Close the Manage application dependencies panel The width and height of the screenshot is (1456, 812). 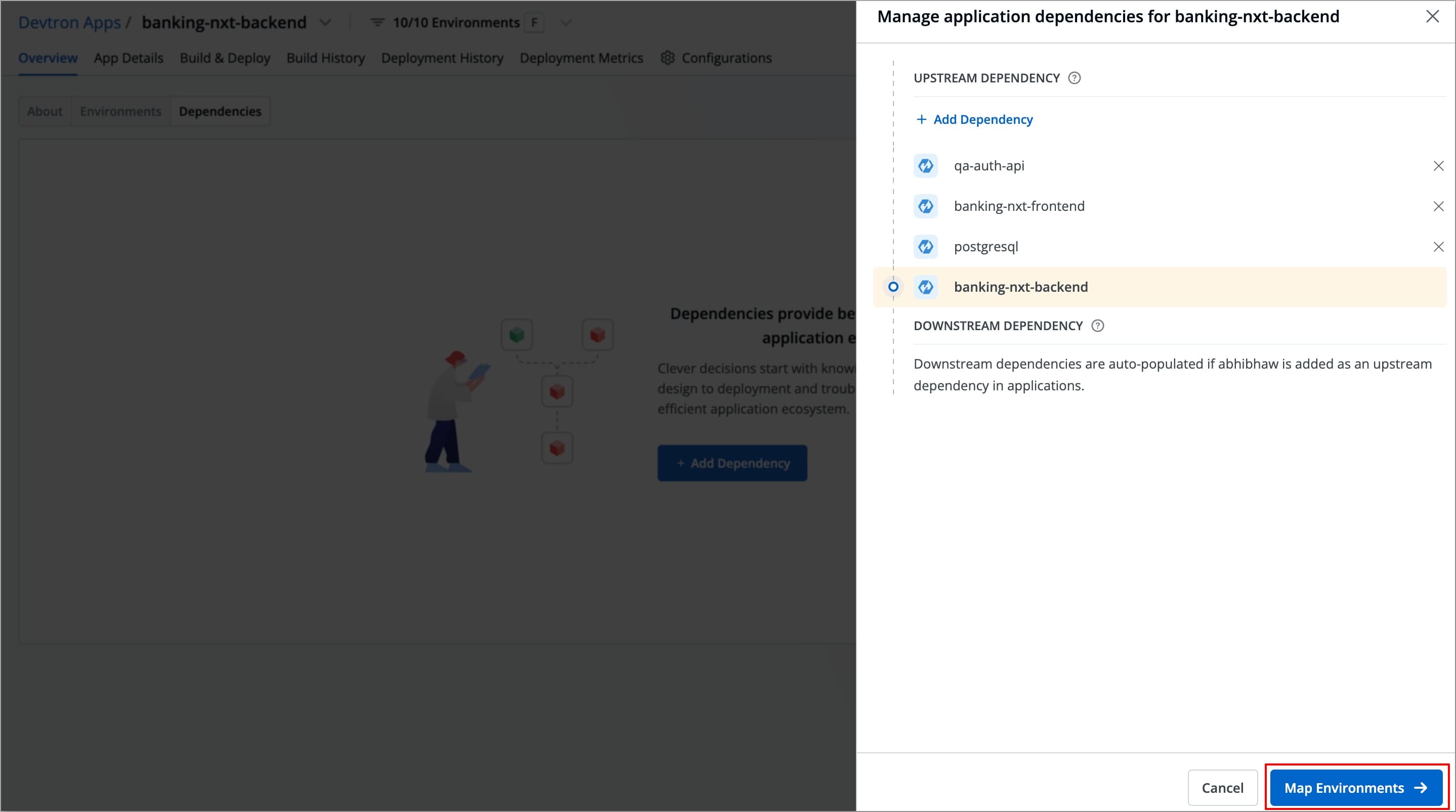point(1432,16)
